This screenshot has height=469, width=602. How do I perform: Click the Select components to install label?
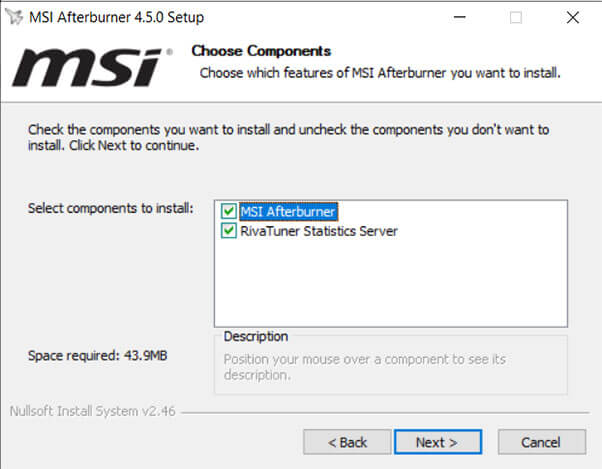(x=111, y=208)
